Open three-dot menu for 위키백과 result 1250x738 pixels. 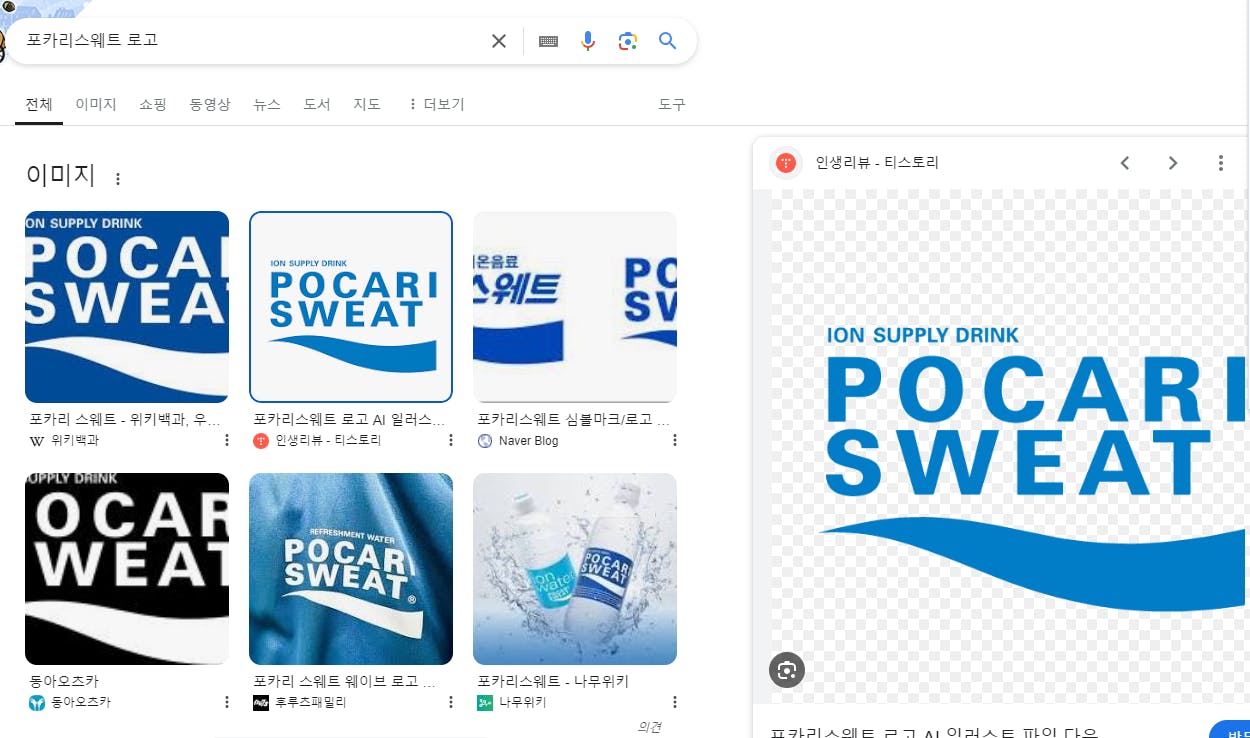pos(227,440)
